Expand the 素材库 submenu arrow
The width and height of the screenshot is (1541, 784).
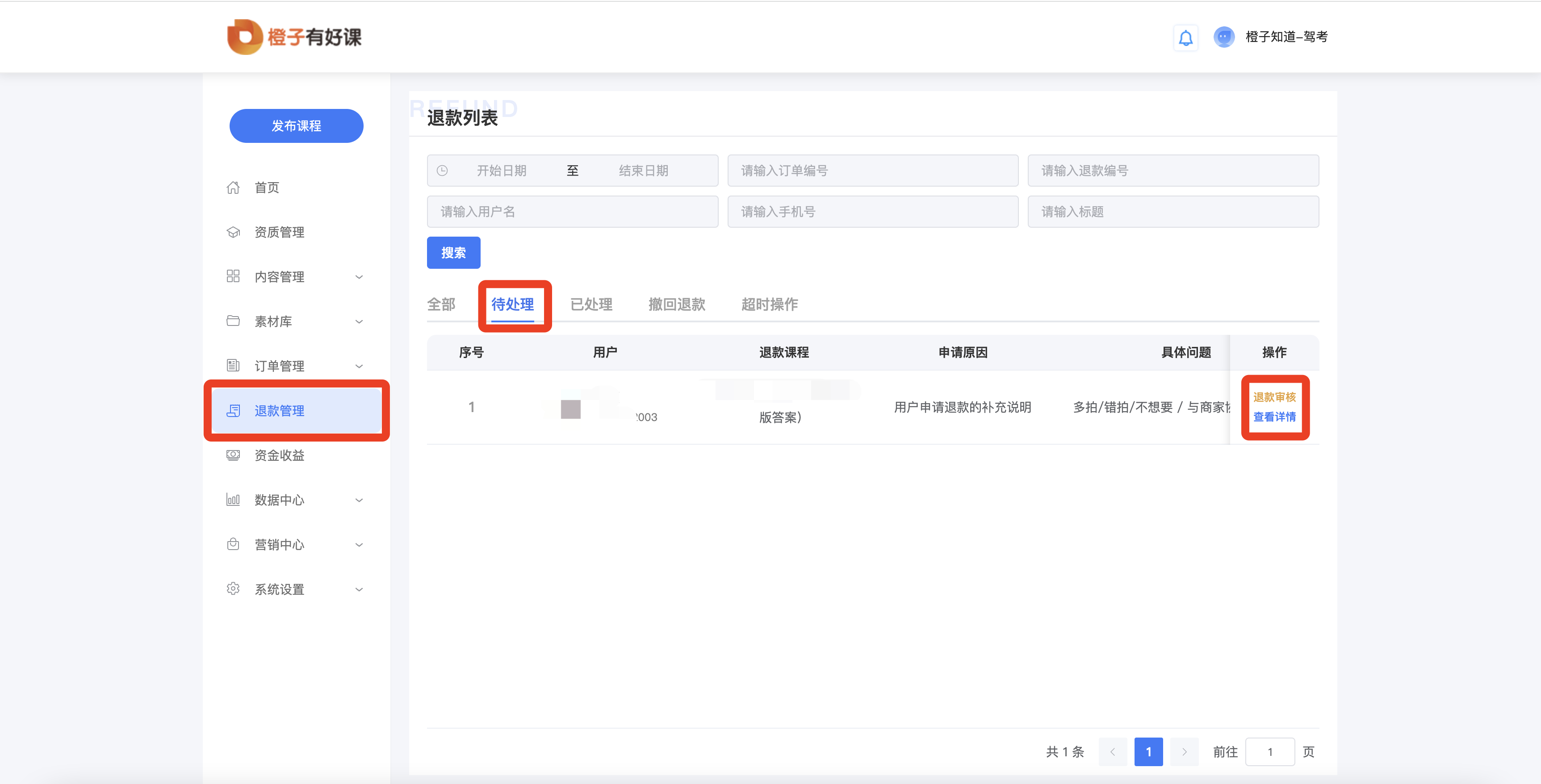(359, 322)
